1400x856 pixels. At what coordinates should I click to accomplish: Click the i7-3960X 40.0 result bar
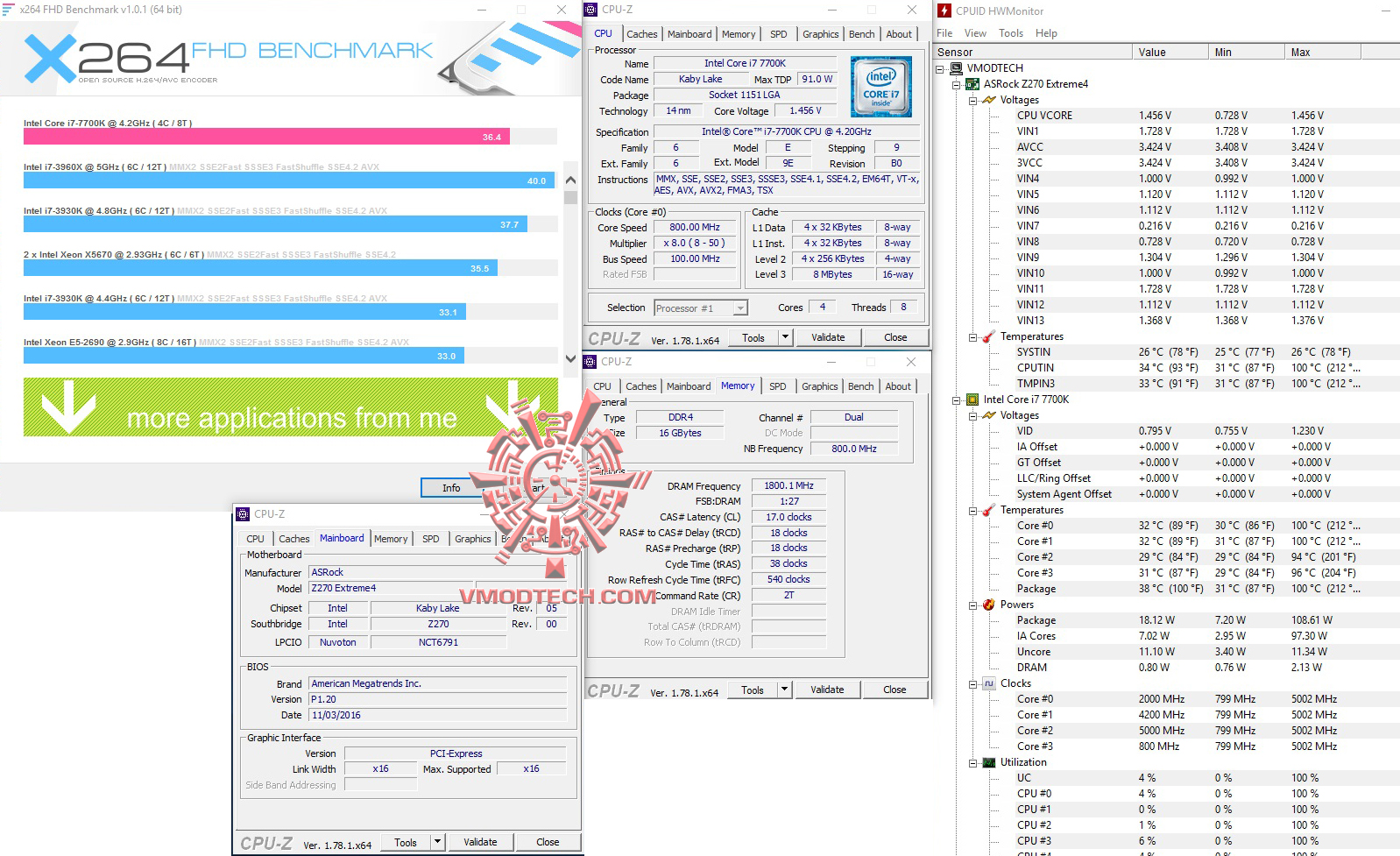pos(288,180)
